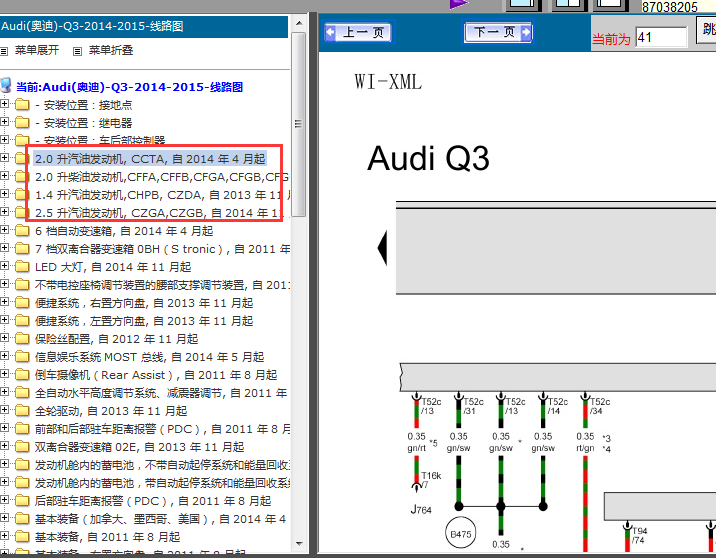This screenshot has width=716, height=558.
Task: Click the 下一页 next page button
Action: tap(498, 32)
